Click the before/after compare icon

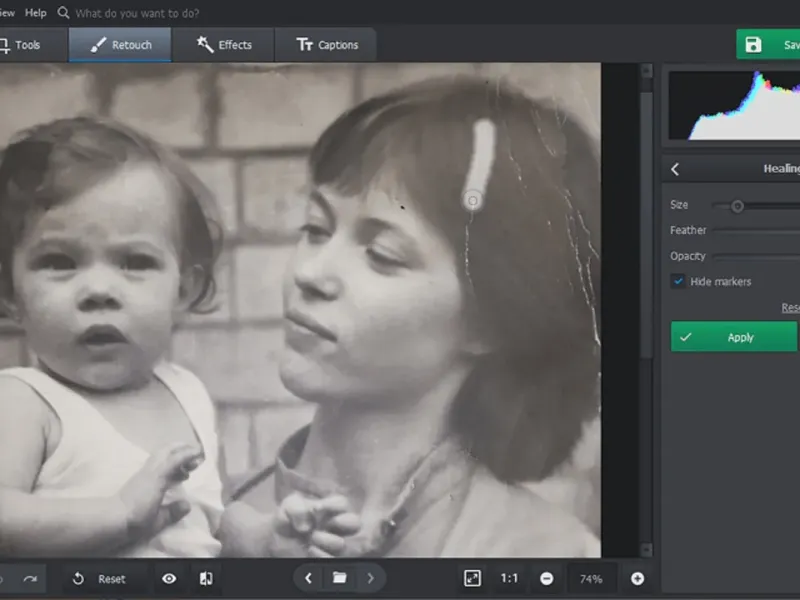(x=205, y=579)
